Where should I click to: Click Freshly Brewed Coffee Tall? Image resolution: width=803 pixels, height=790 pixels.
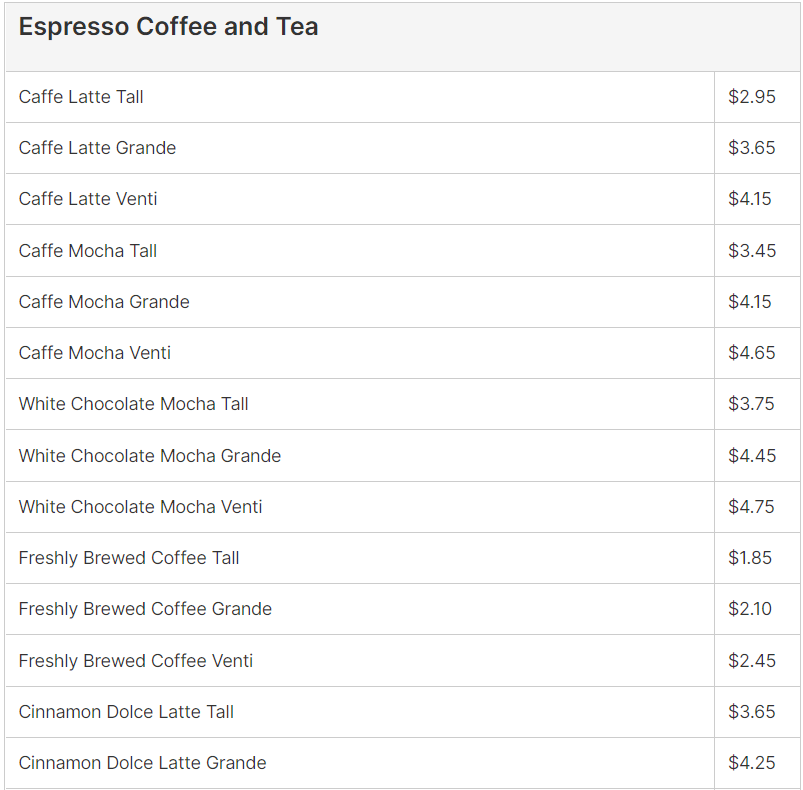point(129,558)
